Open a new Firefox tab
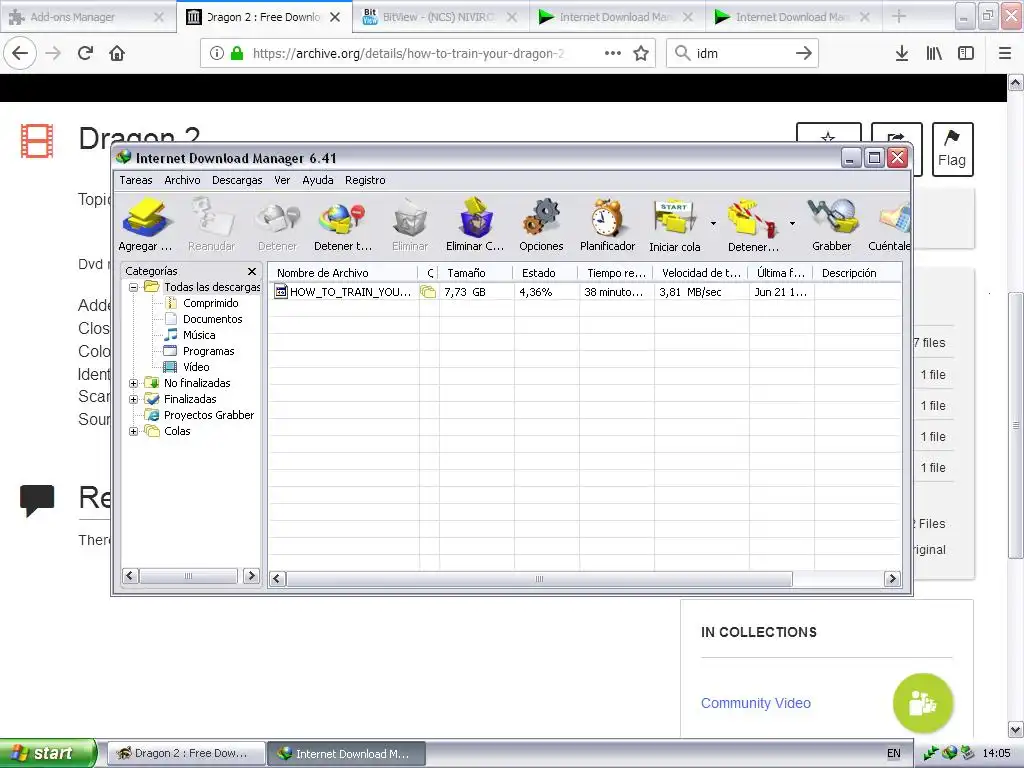 (x=899, y=17)
